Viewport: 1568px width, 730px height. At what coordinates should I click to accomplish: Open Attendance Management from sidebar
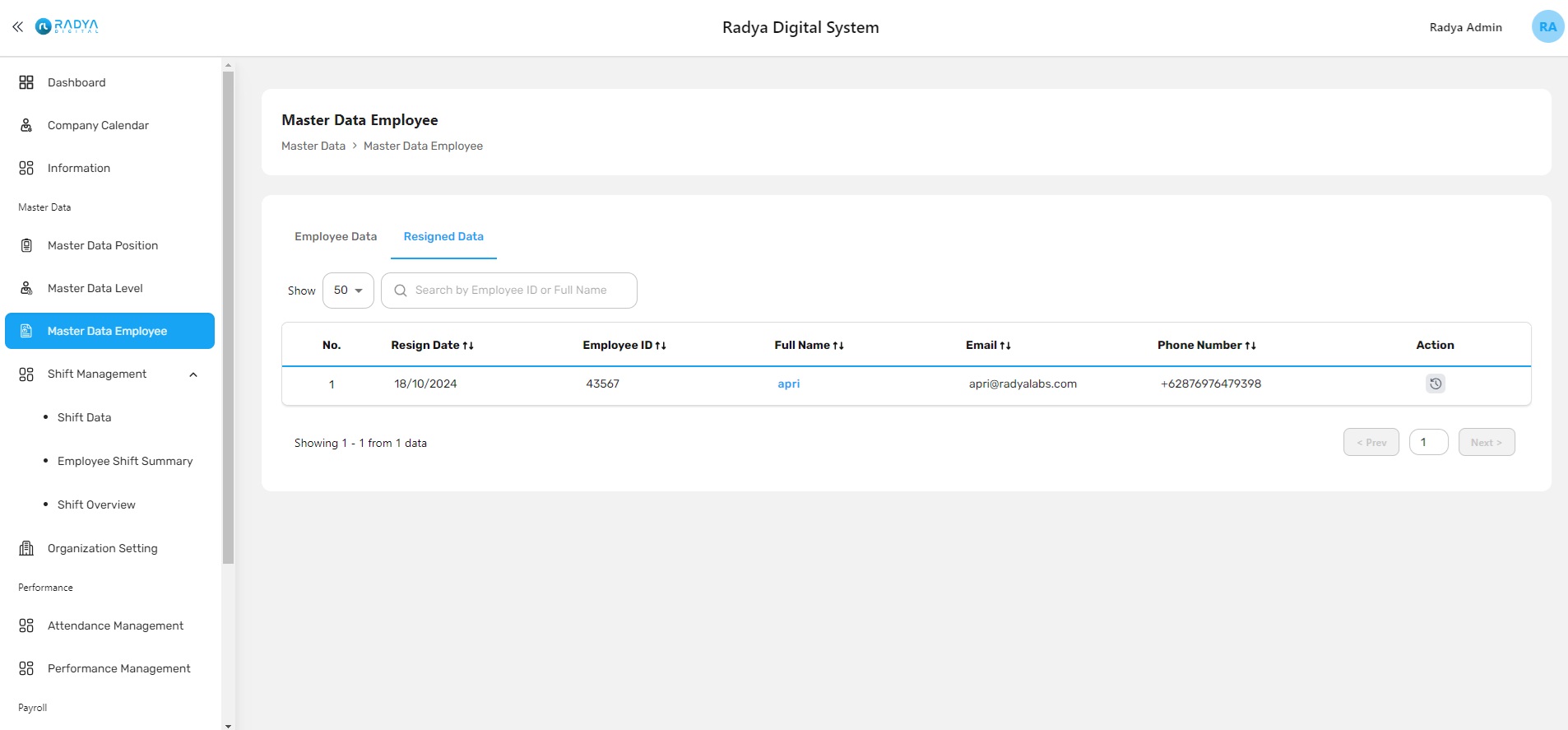[115, 625]
